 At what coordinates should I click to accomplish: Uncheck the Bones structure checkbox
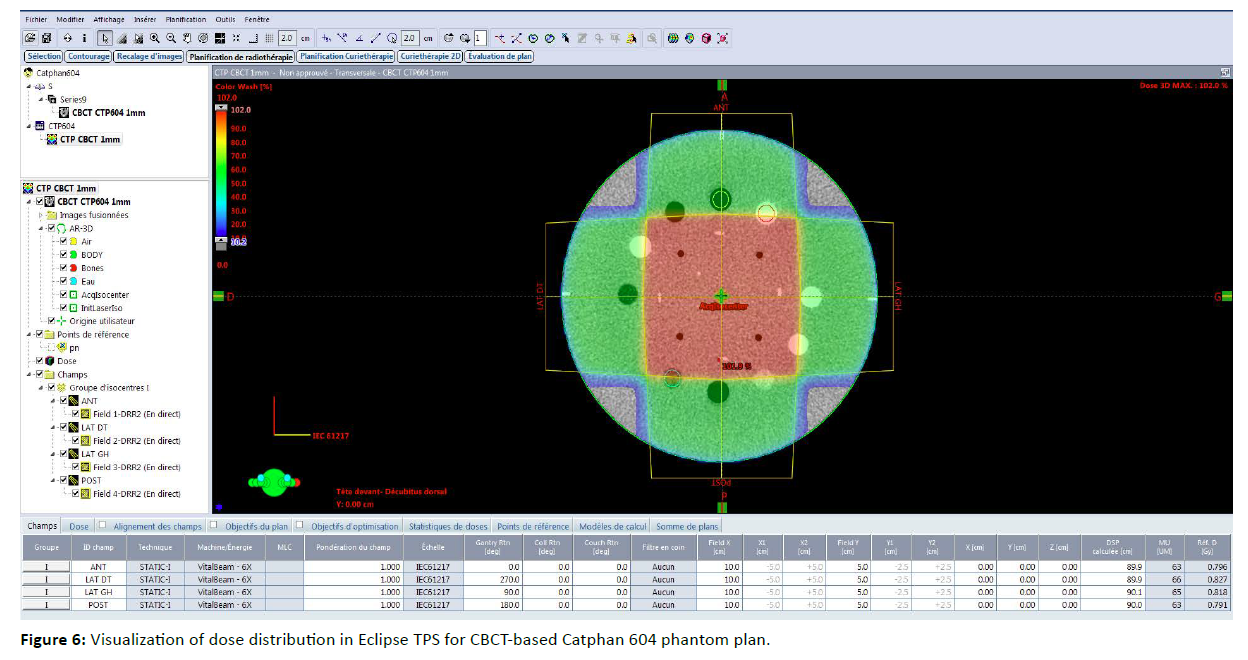[x=64, y=268]
